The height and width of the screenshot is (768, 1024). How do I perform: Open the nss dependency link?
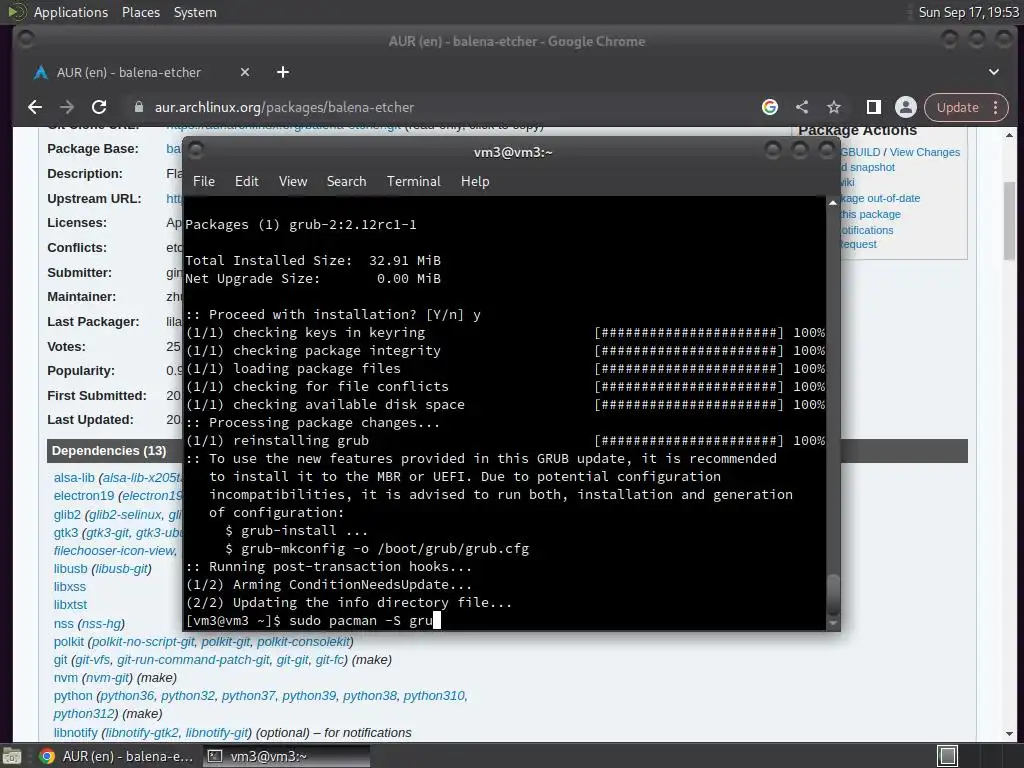[63, 624]
